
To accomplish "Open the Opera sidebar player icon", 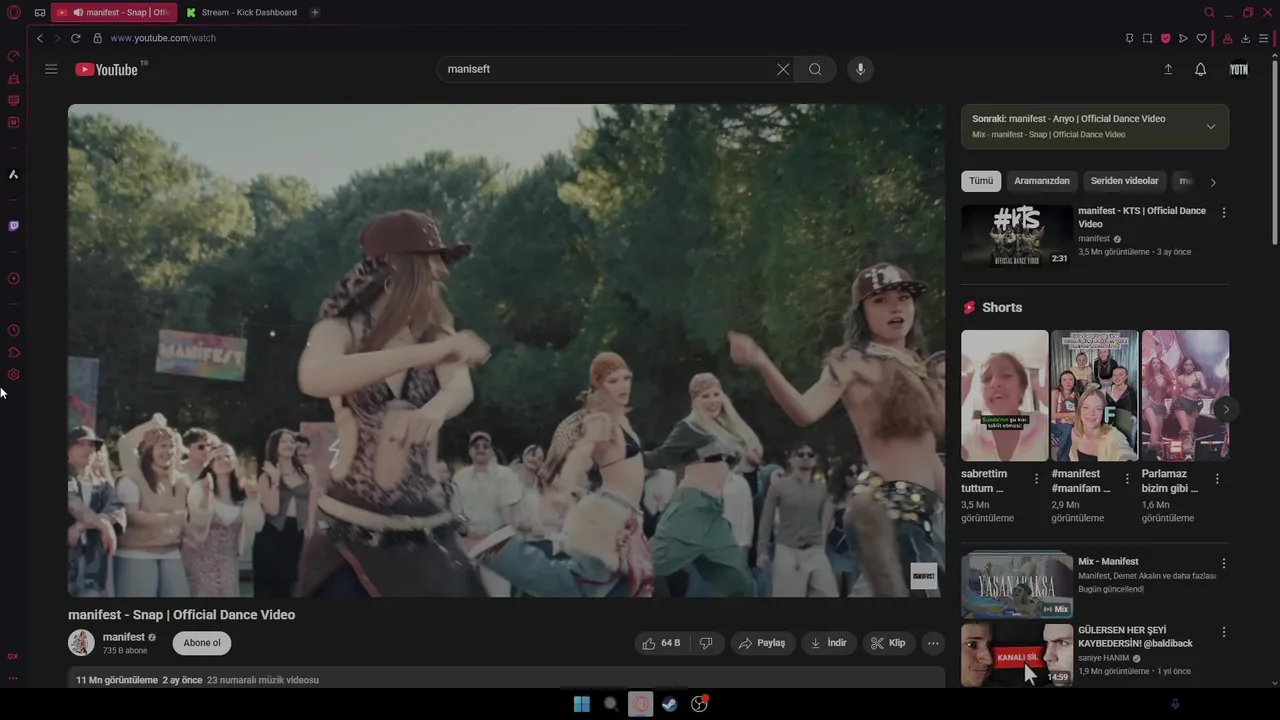I will point(13,278).
